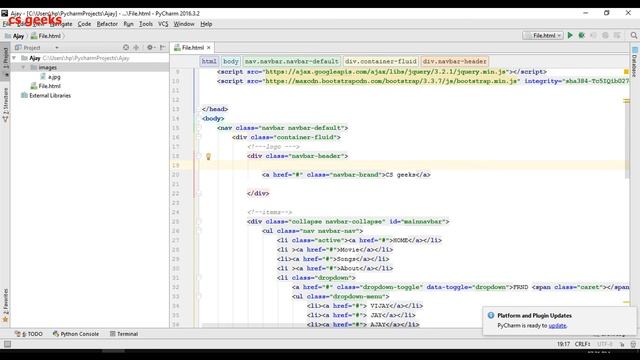
Task: Click the 19:17 cursor position in status bar
Action: tap(563, 344)
